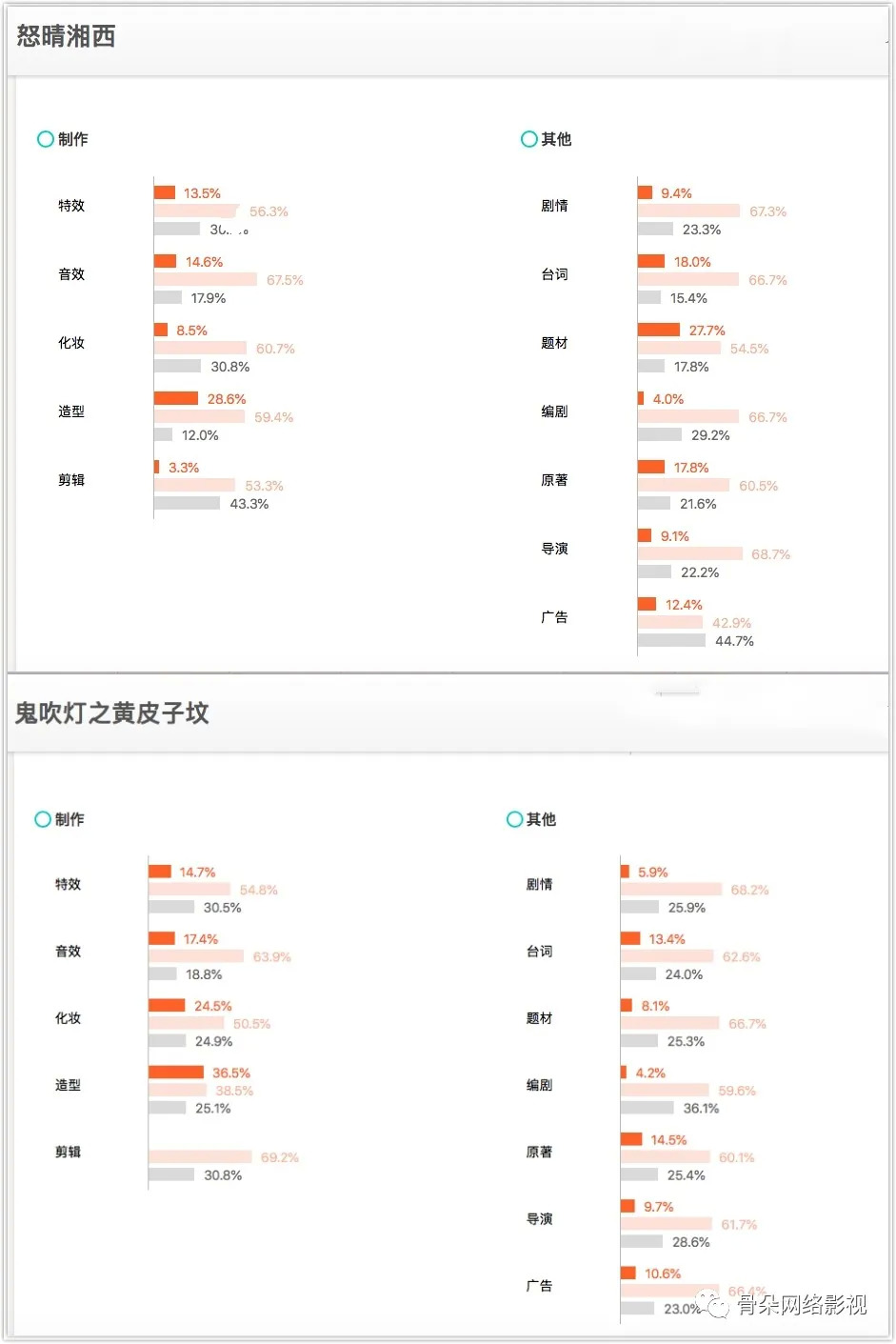Click the teal circle beside 其他 under 鬼吹灯之黄皮子坟
This screenshot has height=1344, width=896.
[x=515, y=819]
